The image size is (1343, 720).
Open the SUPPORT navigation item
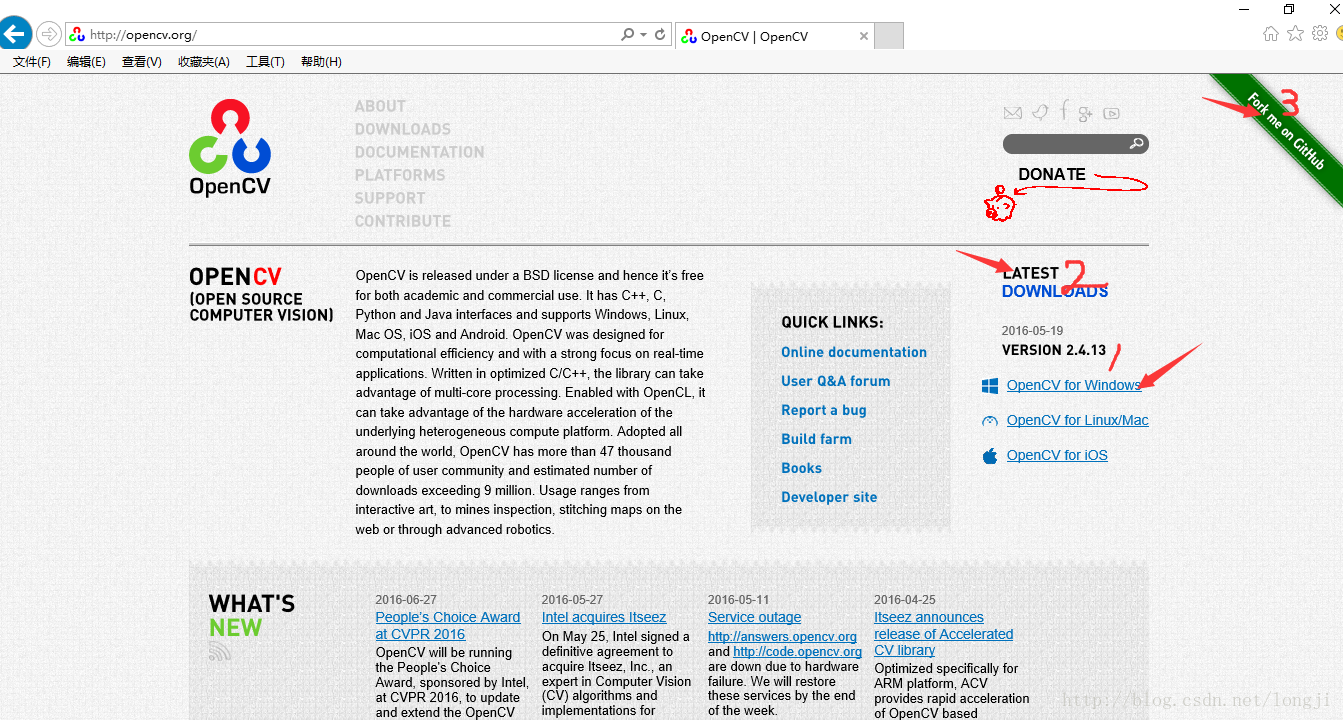tap(390, 198)
